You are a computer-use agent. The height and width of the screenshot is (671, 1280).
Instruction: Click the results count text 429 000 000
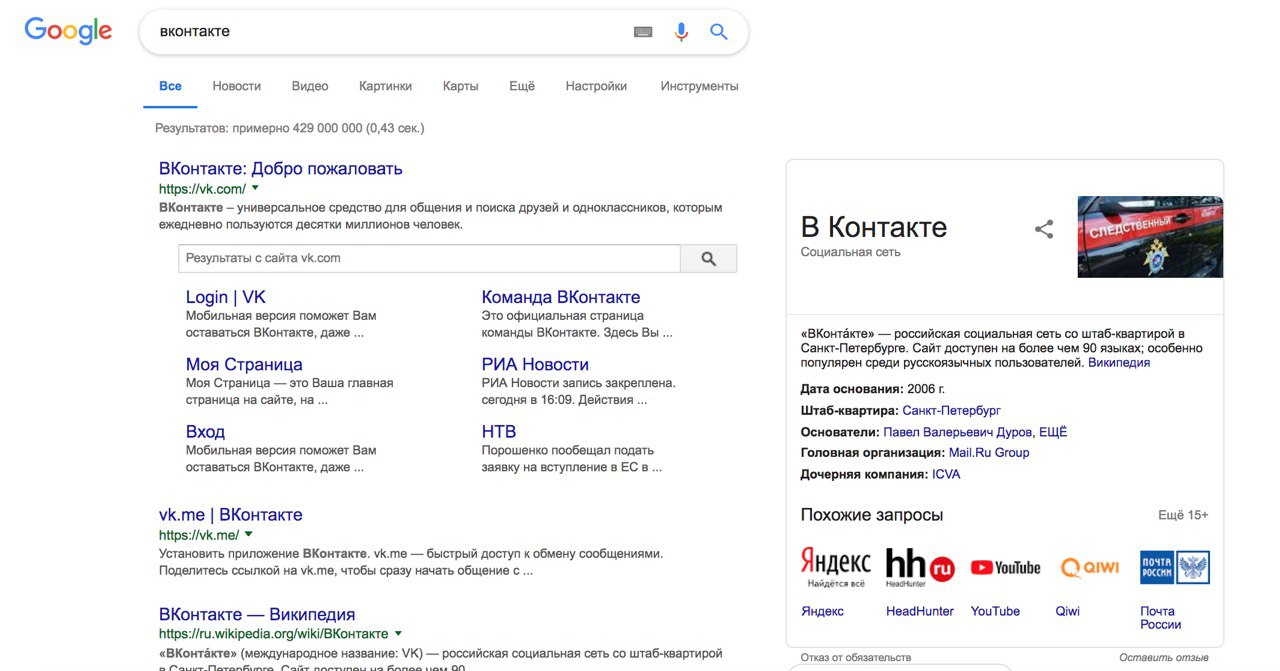289,128
